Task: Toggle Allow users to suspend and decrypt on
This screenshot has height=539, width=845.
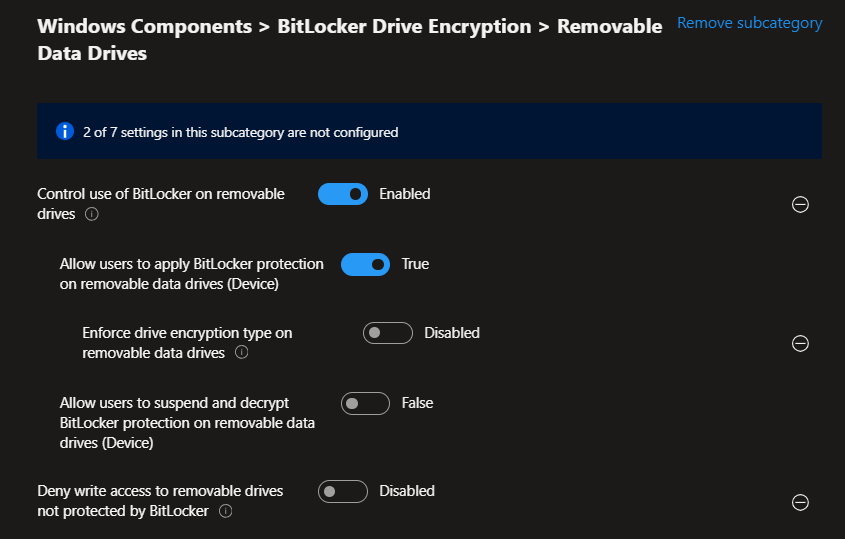Action: click(x=365, y=403)
